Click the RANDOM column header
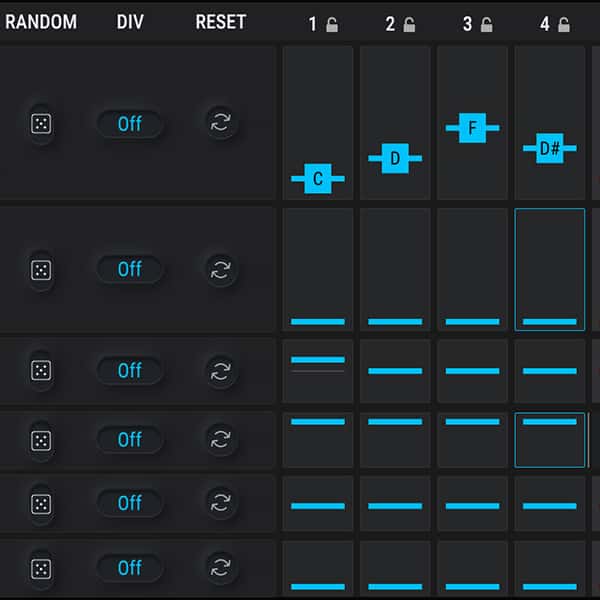Viewport: 600px width, 600px height. coord(41,22)
